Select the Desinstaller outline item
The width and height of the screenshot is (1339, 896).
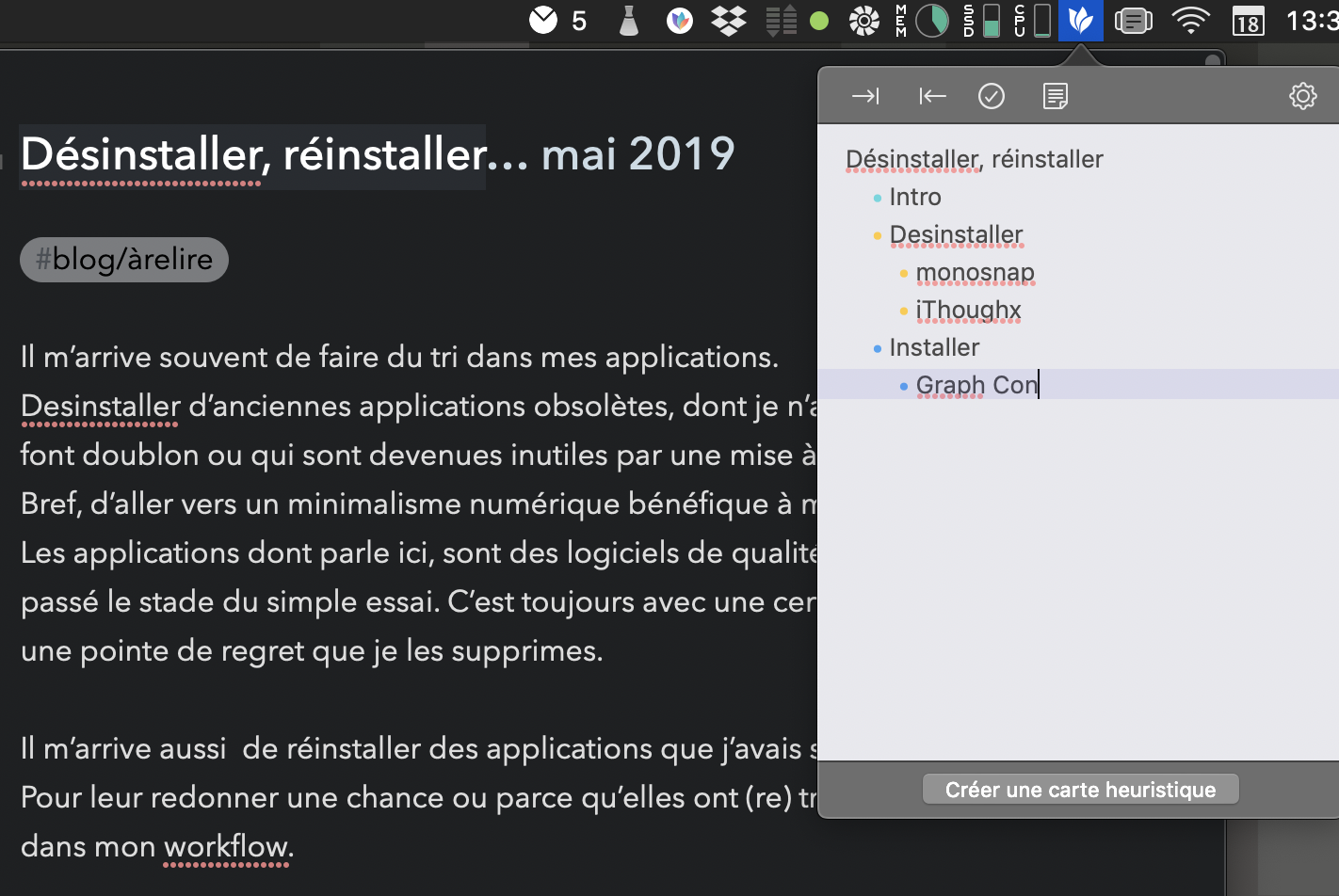(x=956, y=234)
